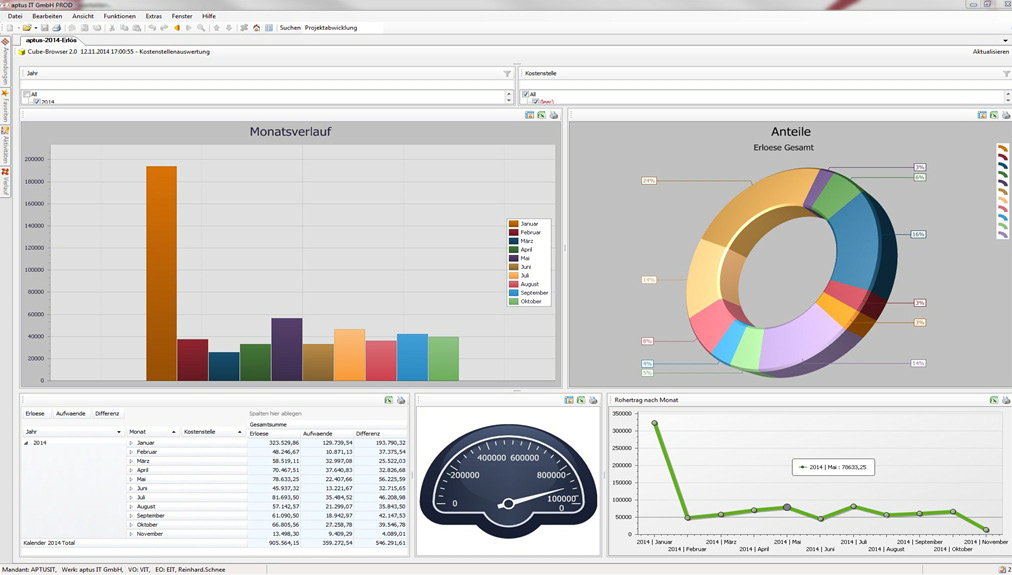Click the Differenz field button above pivot table
The height and width of the screenshot is (575, 1012).
point(107,413)
